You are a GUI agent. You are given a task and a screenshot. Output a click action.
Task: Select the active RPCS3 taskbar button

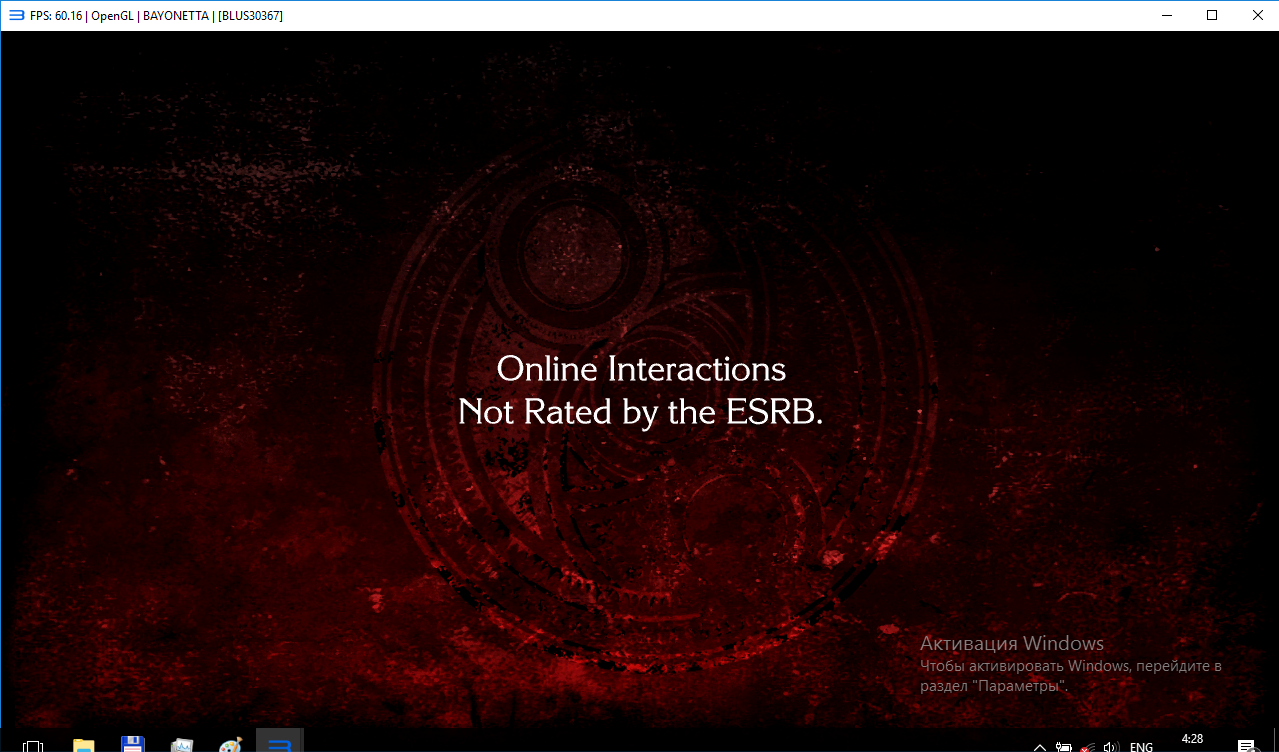[x=280, y=743]
